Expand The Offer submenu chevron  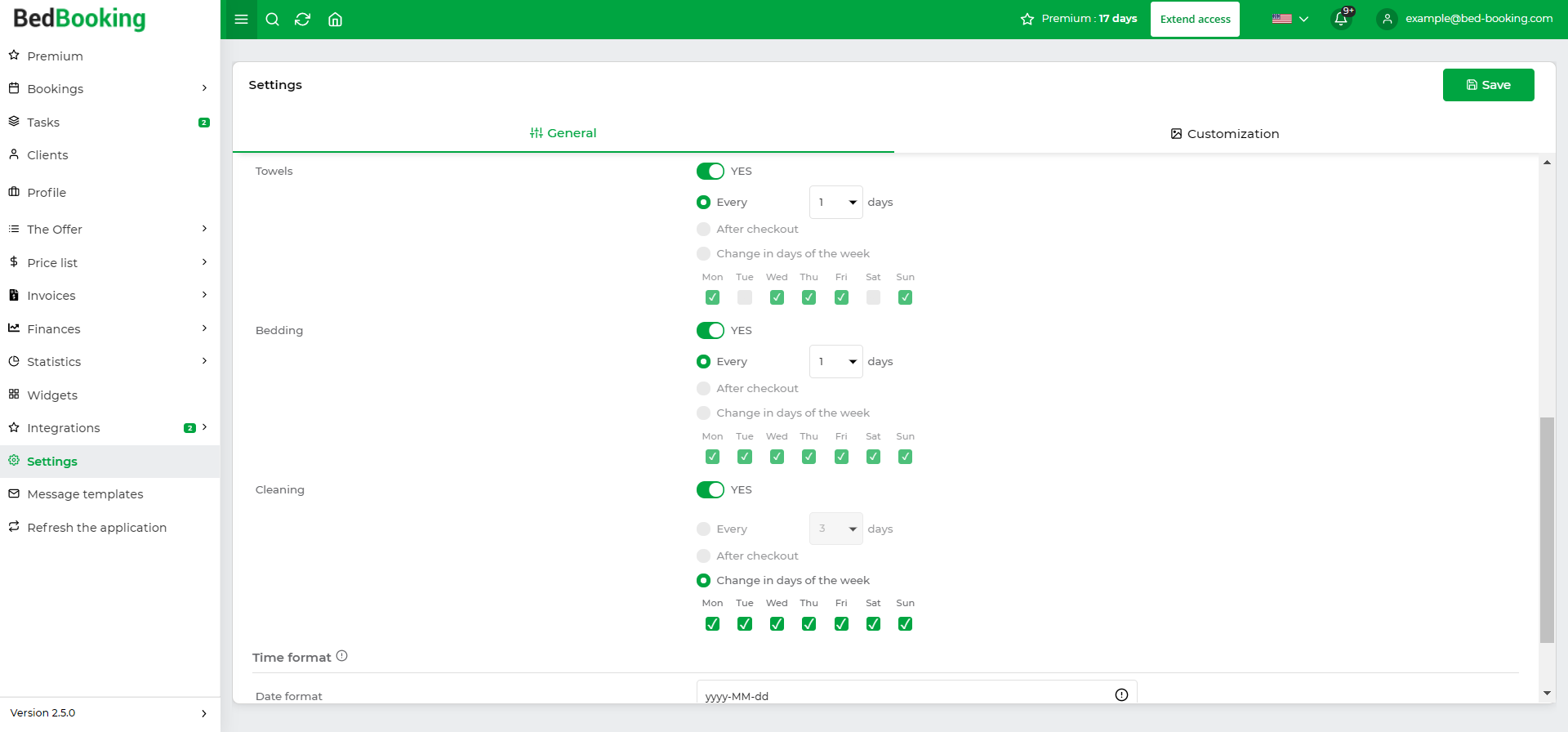[204, 228]
